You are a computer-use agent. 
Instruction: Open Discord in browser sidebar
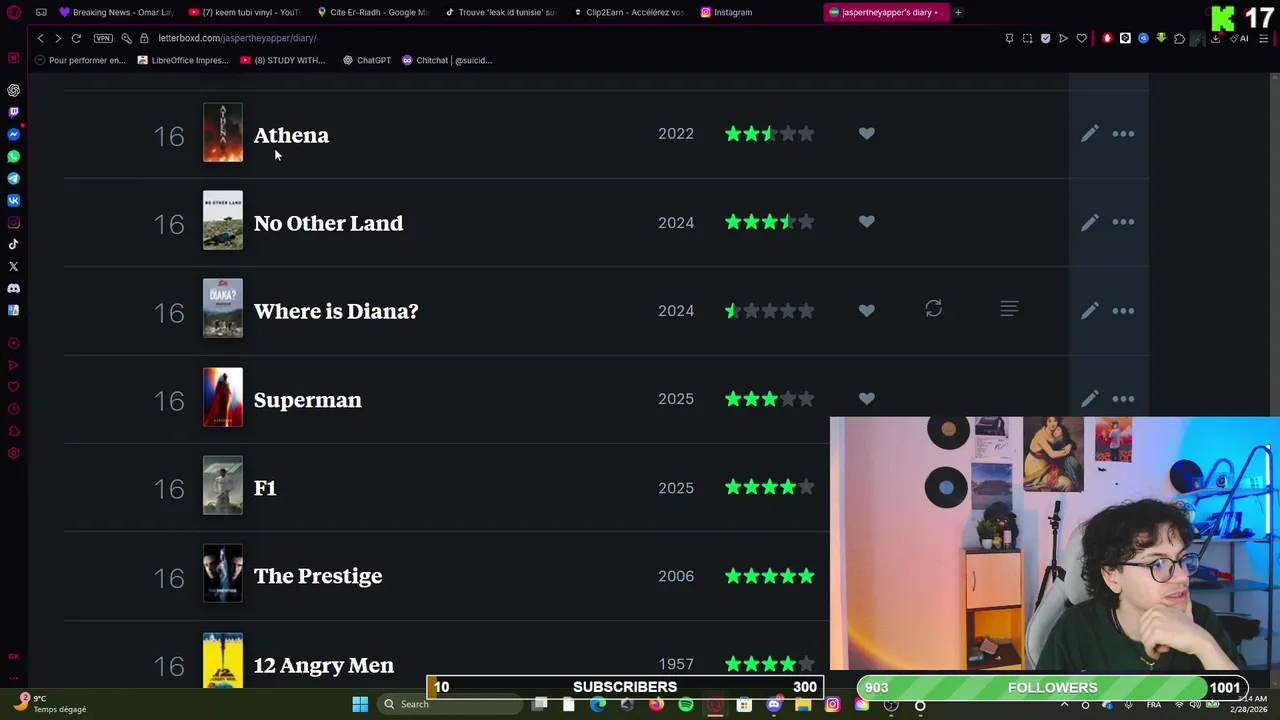13,288
